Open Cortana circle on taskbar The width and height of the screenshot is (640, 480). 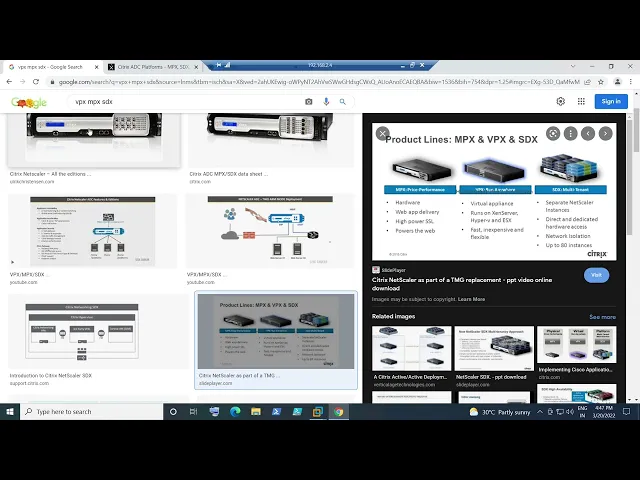pyautogui.click(x=173, y=412)
